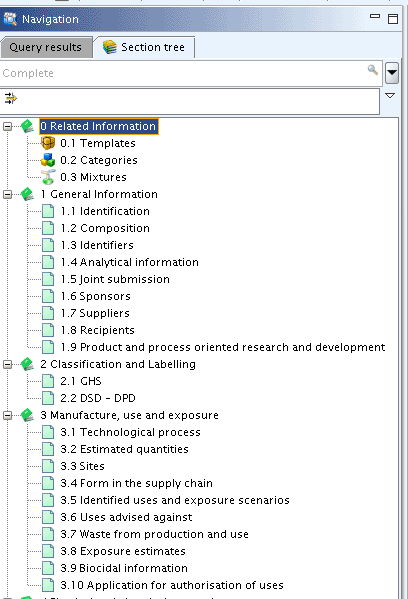
Task: Click the green book icon beside General Information
Action: [x=27, y=194]
